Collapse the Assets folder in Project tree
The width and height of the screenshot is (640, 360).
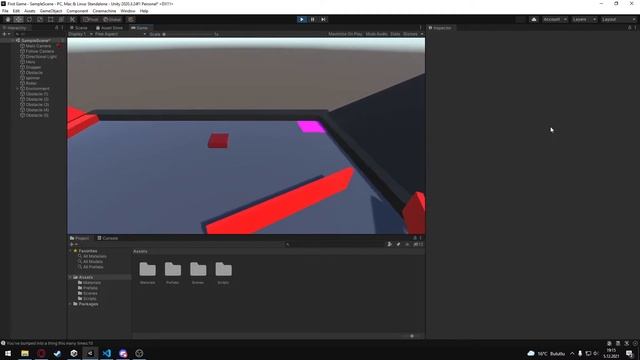pos(71,278)
